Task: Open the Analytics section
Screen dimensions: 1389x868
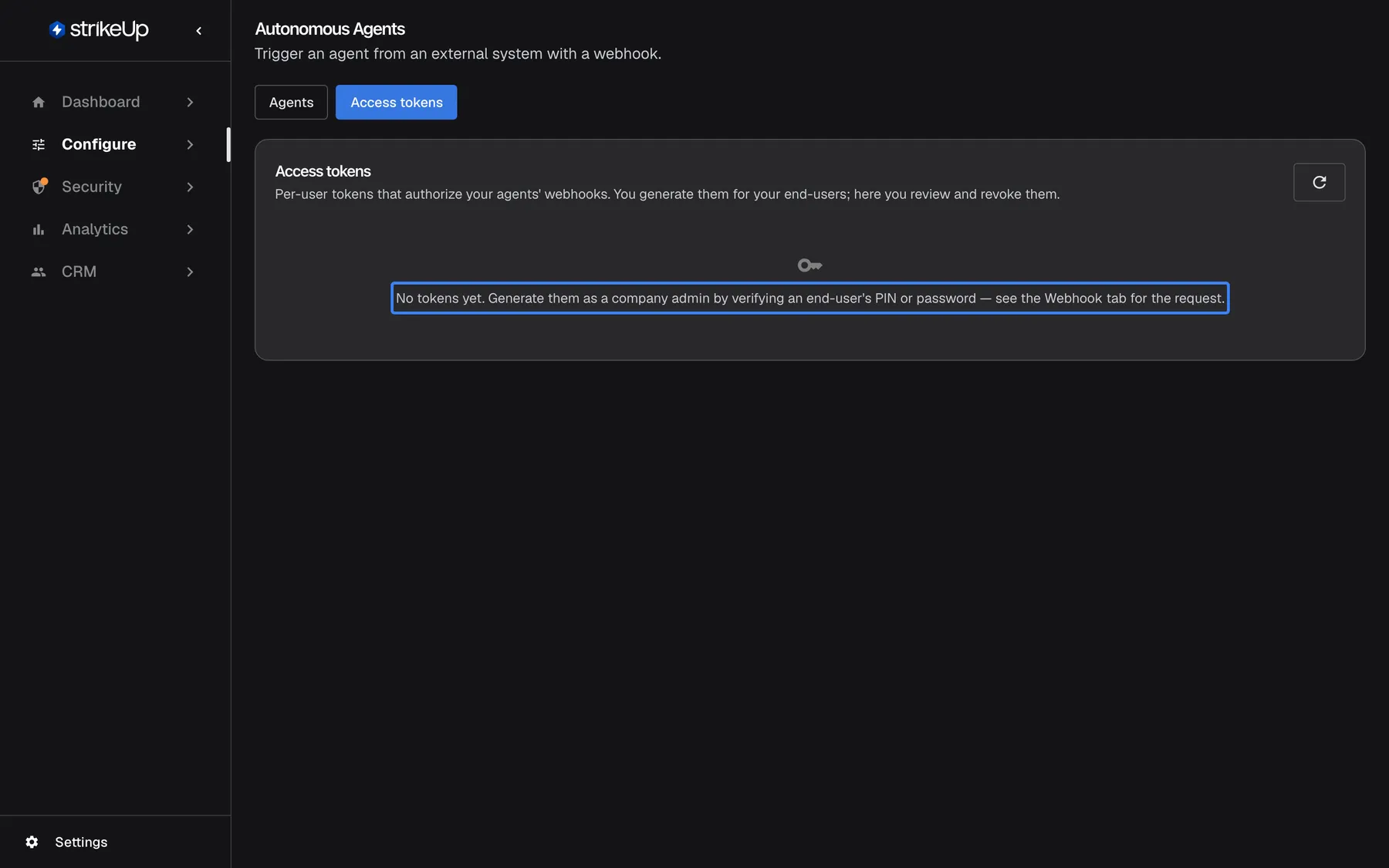Action: [x=113, y=229]
